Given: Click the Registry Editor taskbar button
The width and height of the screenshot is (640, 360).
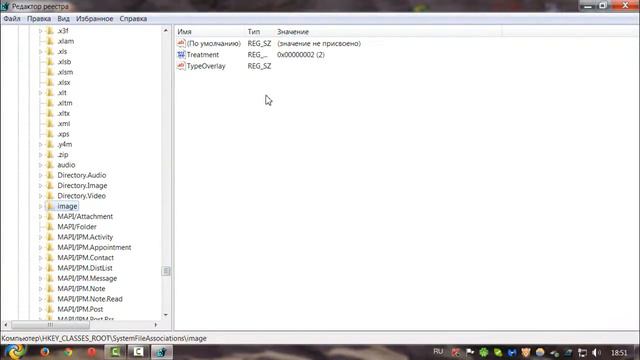Looking at the screenshot, I should [x=162, y=352].
